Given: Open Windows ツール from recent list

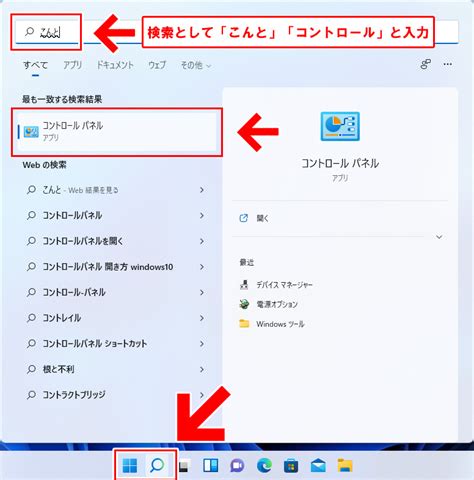Looking at the screenshot, I should click(280, 324).
